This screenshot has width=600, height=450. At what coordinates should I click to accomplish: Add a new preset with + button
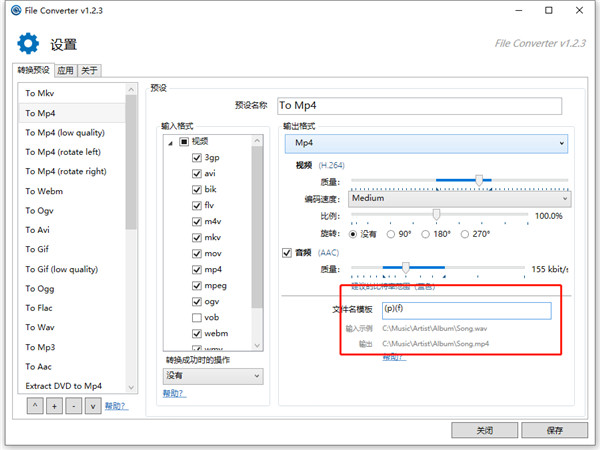54,406
